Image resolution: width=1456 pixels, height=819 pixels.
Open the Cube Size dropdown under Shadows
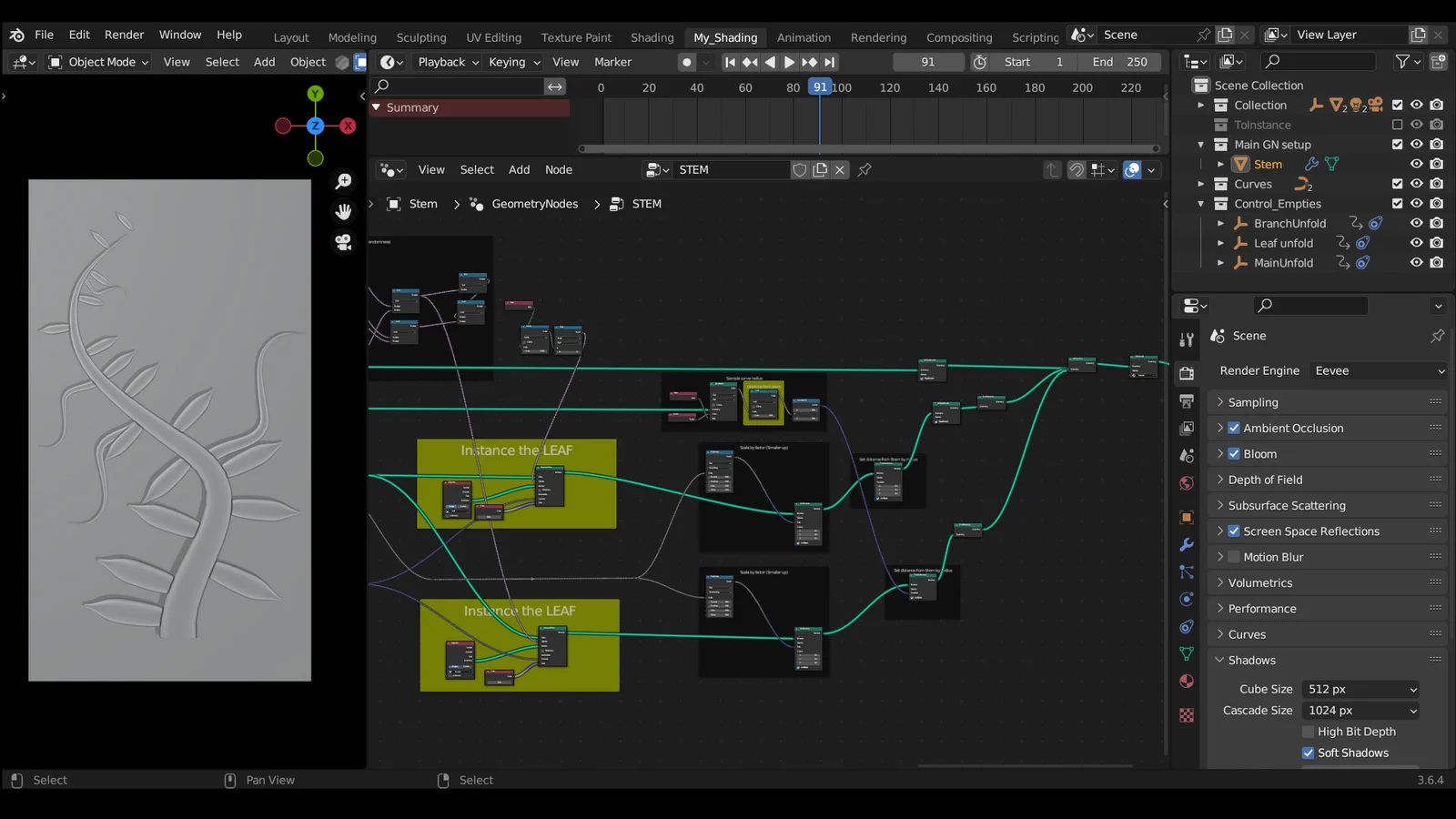1360,689
